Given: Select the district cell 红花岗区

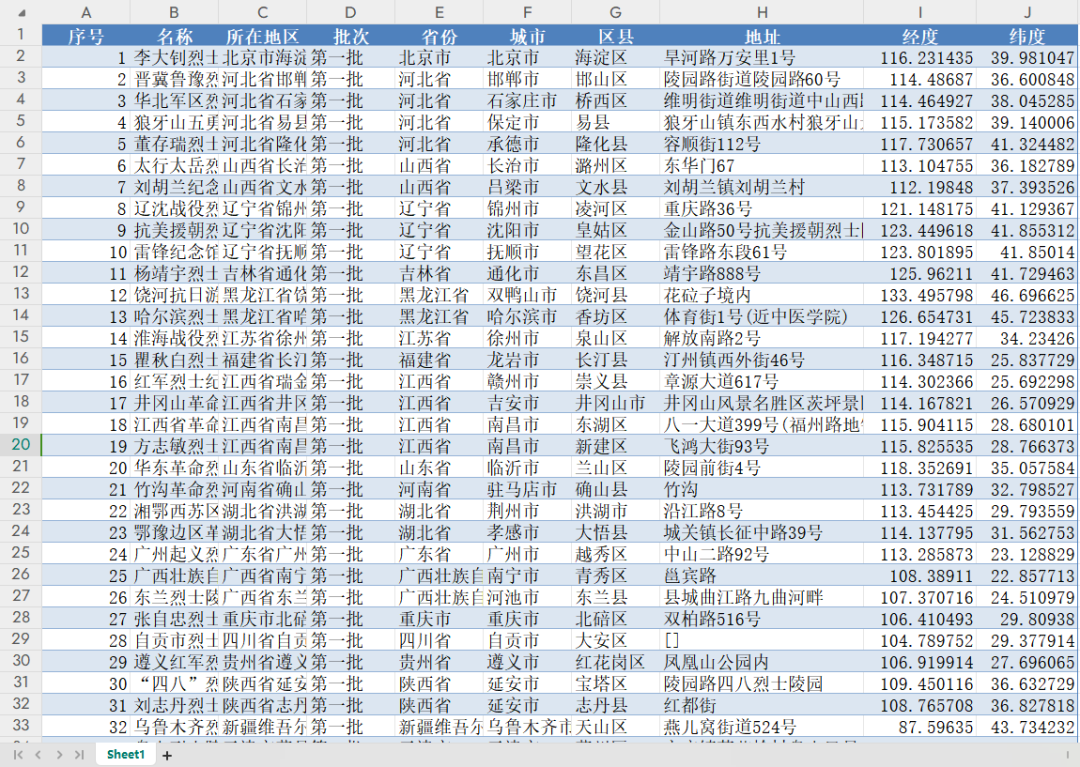Looking at the screenshot, I should click(x=615, y=662).
